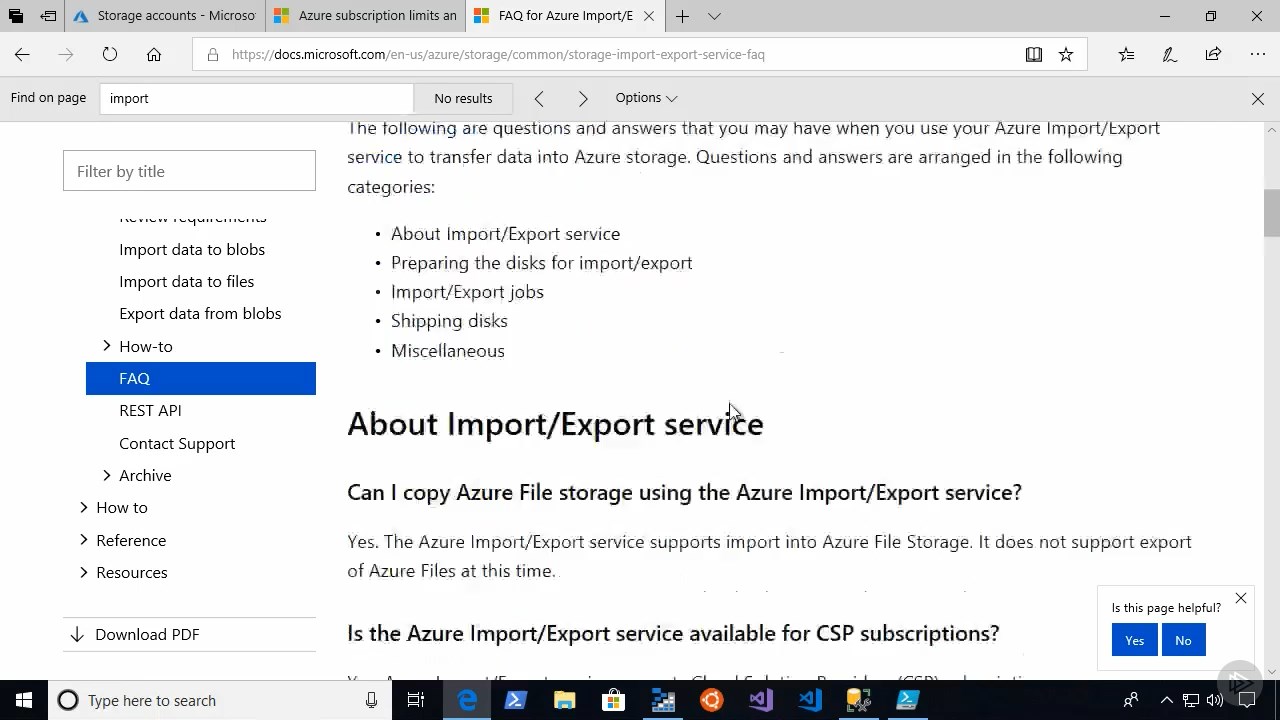Go to previous find result arrow
Viewport: 1280px width, 720px height.
(x=539, y=98)
